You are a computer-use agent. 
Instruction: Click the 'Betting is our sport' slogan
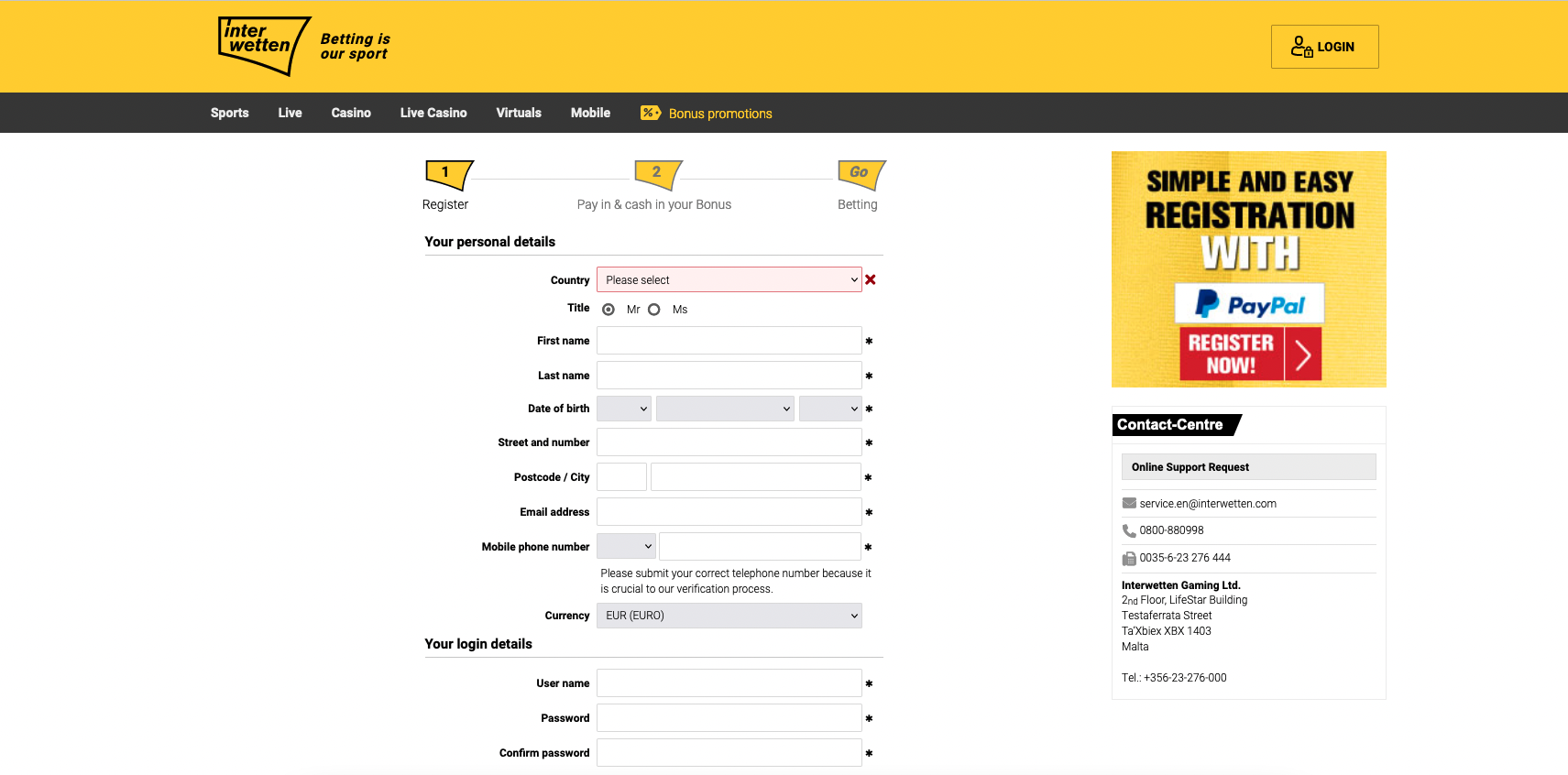pos(355,47)
